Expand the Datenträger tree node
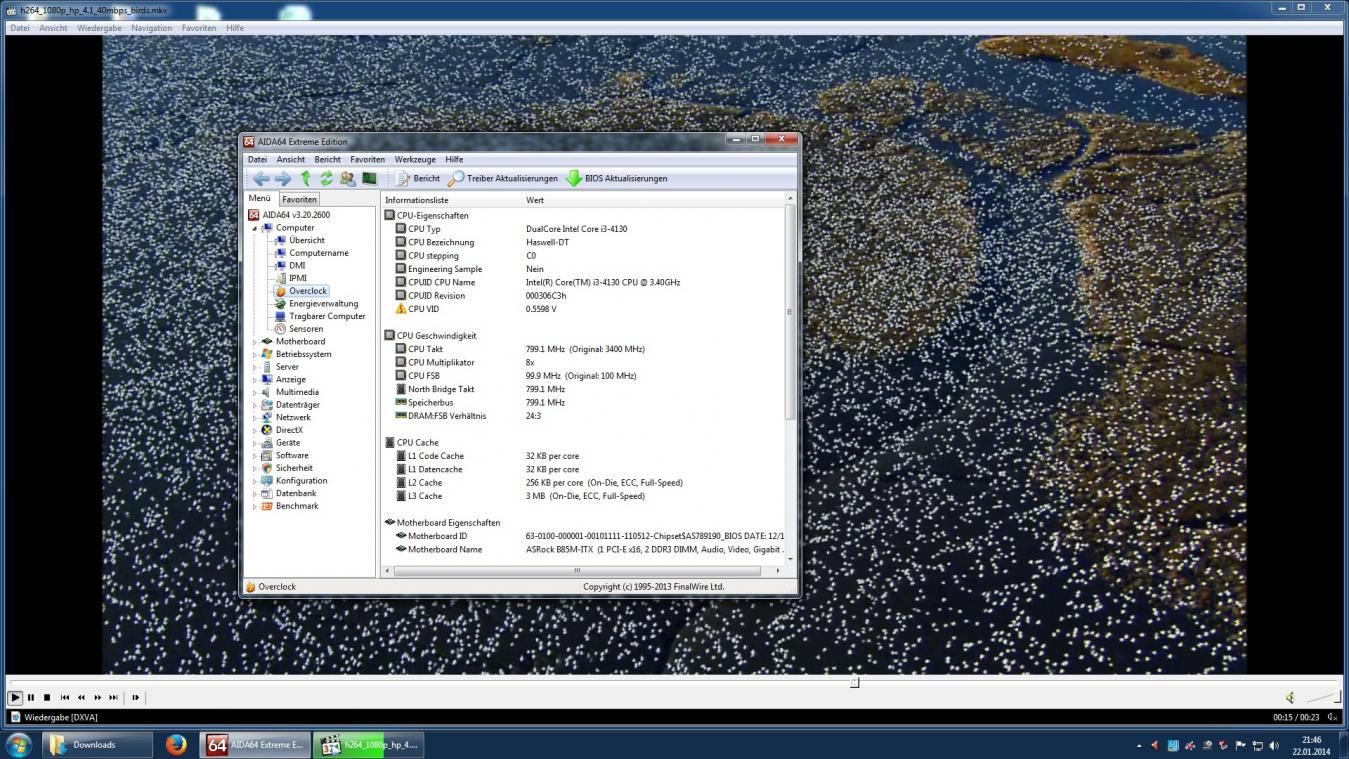 click(x=254, y=405)
